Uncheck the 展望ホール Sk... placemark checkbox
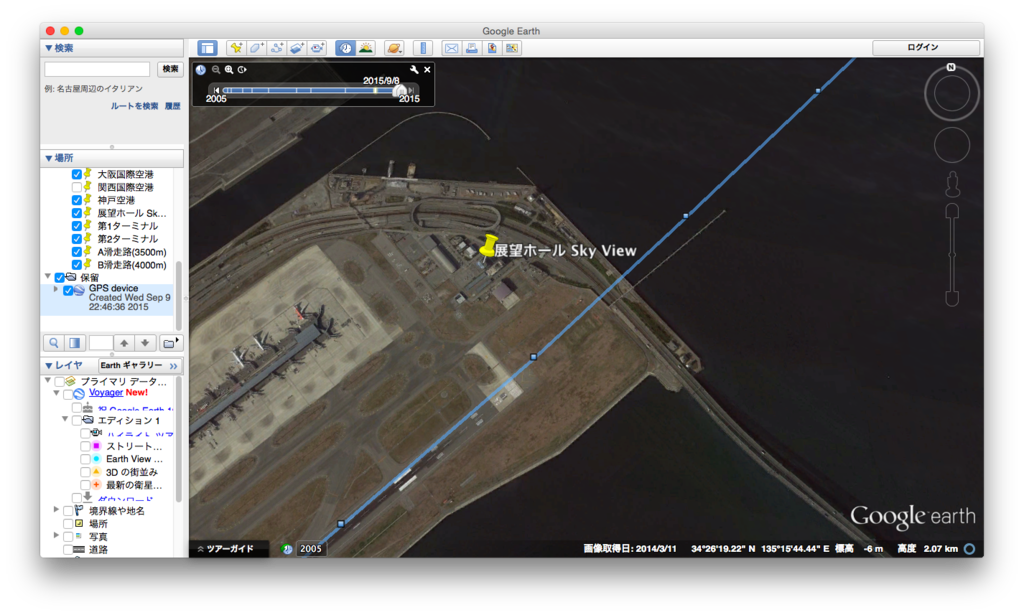The height and width of the screenshot is (615, 1024). 76,213
